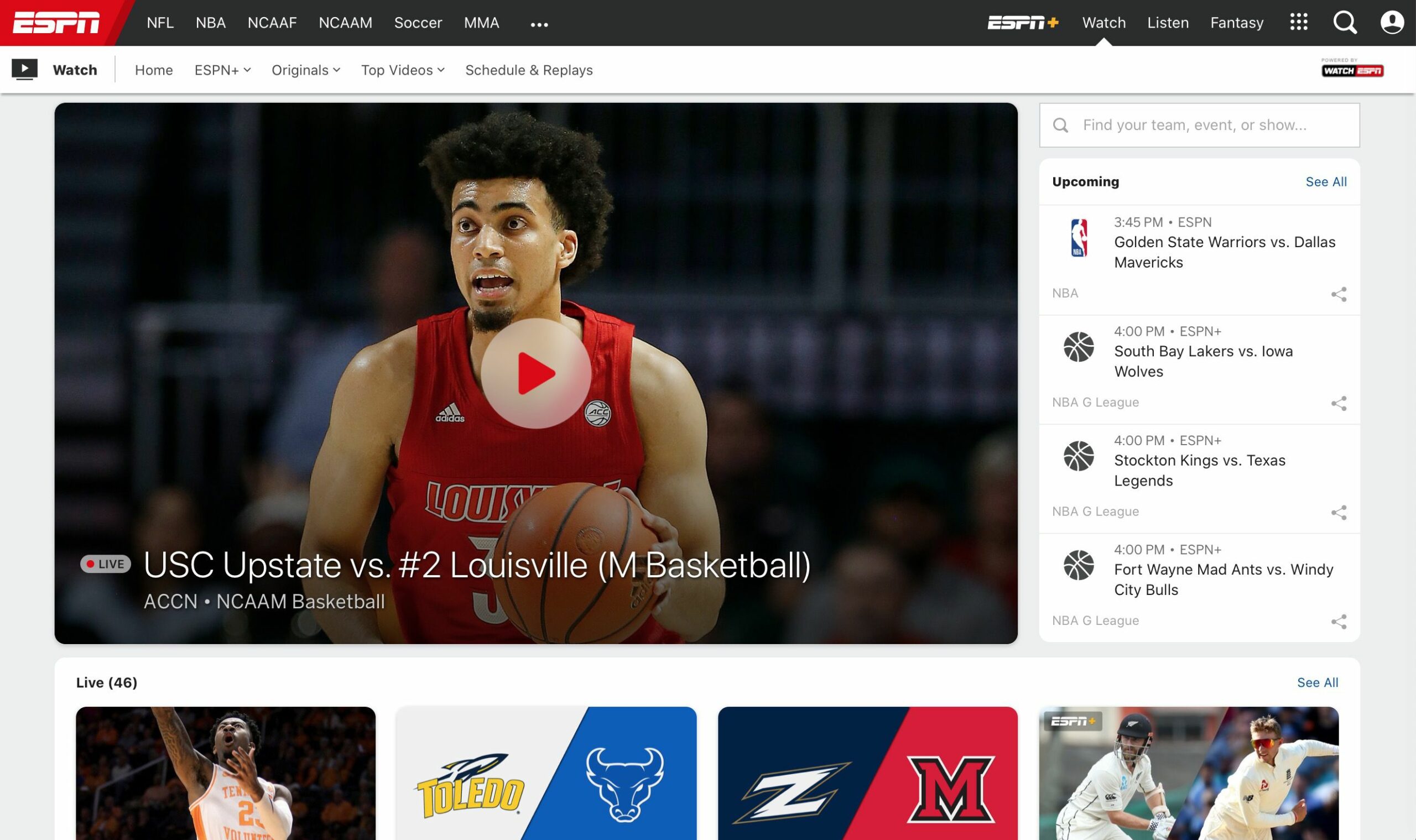Select the Watch tab in header
The width and height of the screenshot is (1416, 840).
(x=1104, y=23)
